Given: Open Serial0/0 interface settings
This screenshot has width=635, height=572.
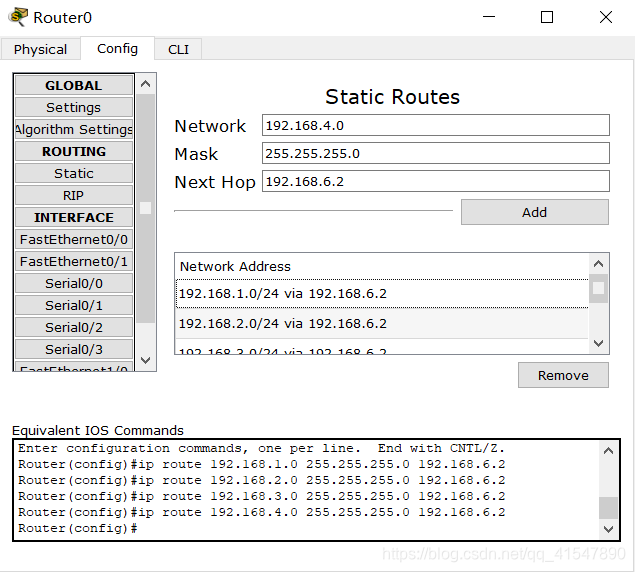Looking at the screenshot, I should [x=74, y=283].
